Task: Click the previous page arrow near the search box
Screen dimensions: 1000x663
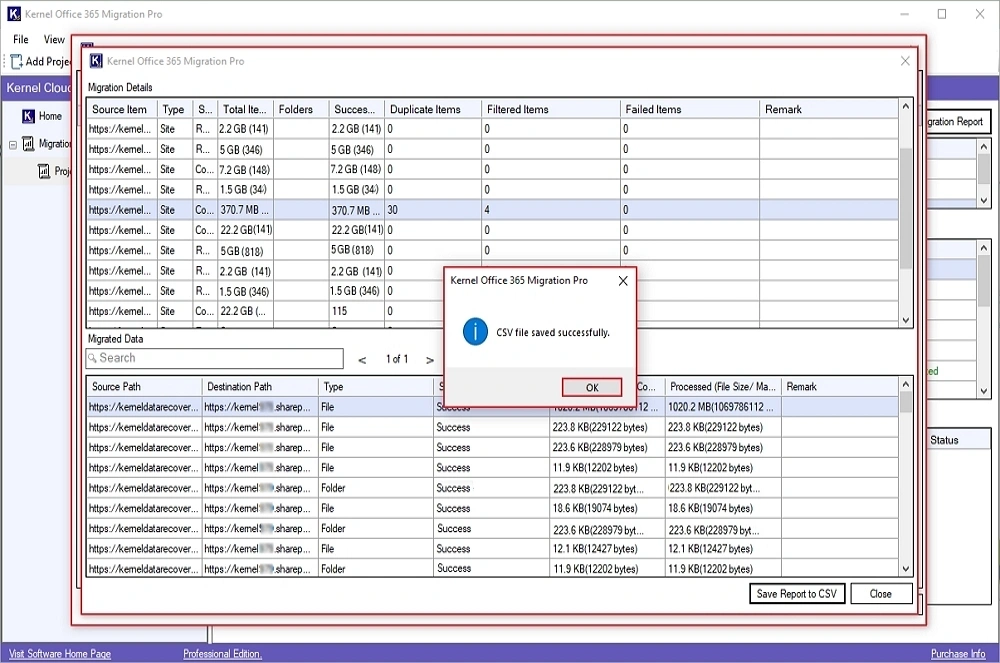Action: point(360,359)
